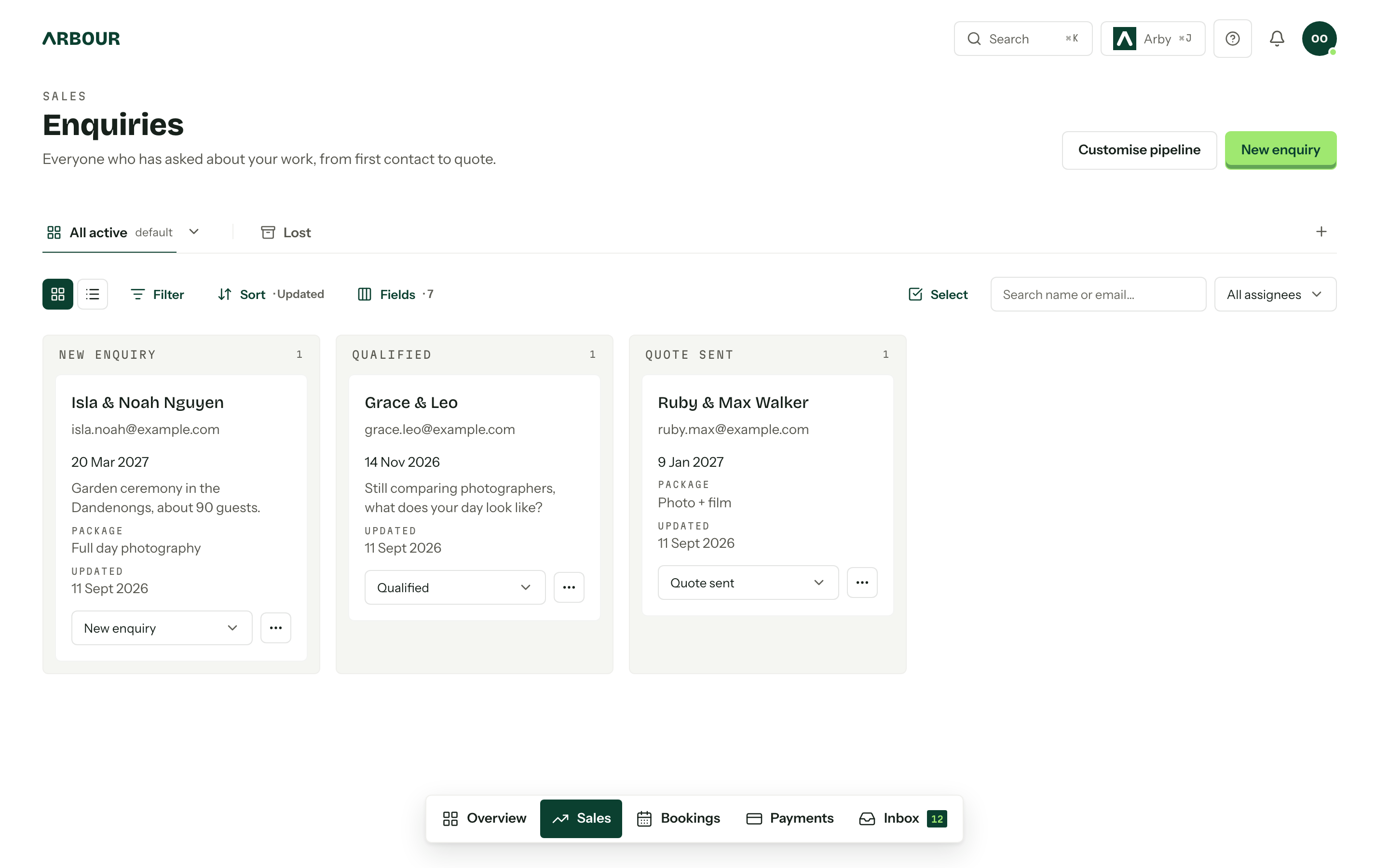
Task: Open the Filter options
Action: (157, 295)
